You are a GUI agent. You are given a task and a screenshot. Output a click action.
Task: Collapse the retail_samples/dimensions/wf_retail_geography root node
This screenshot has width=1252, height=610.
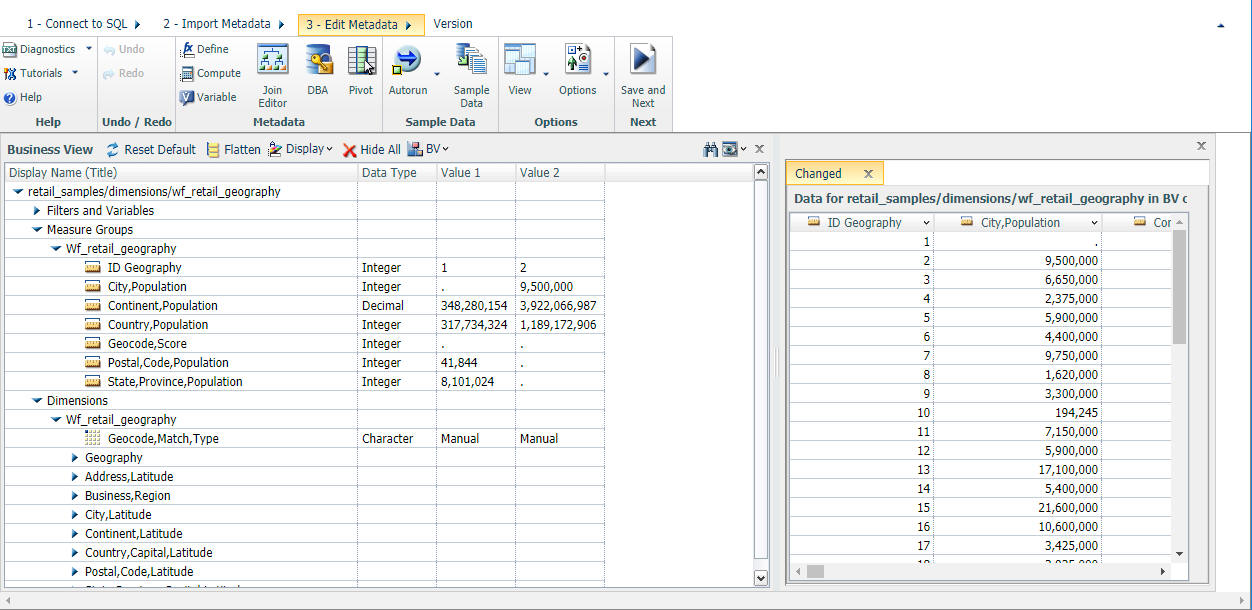(x=18, y=192)
